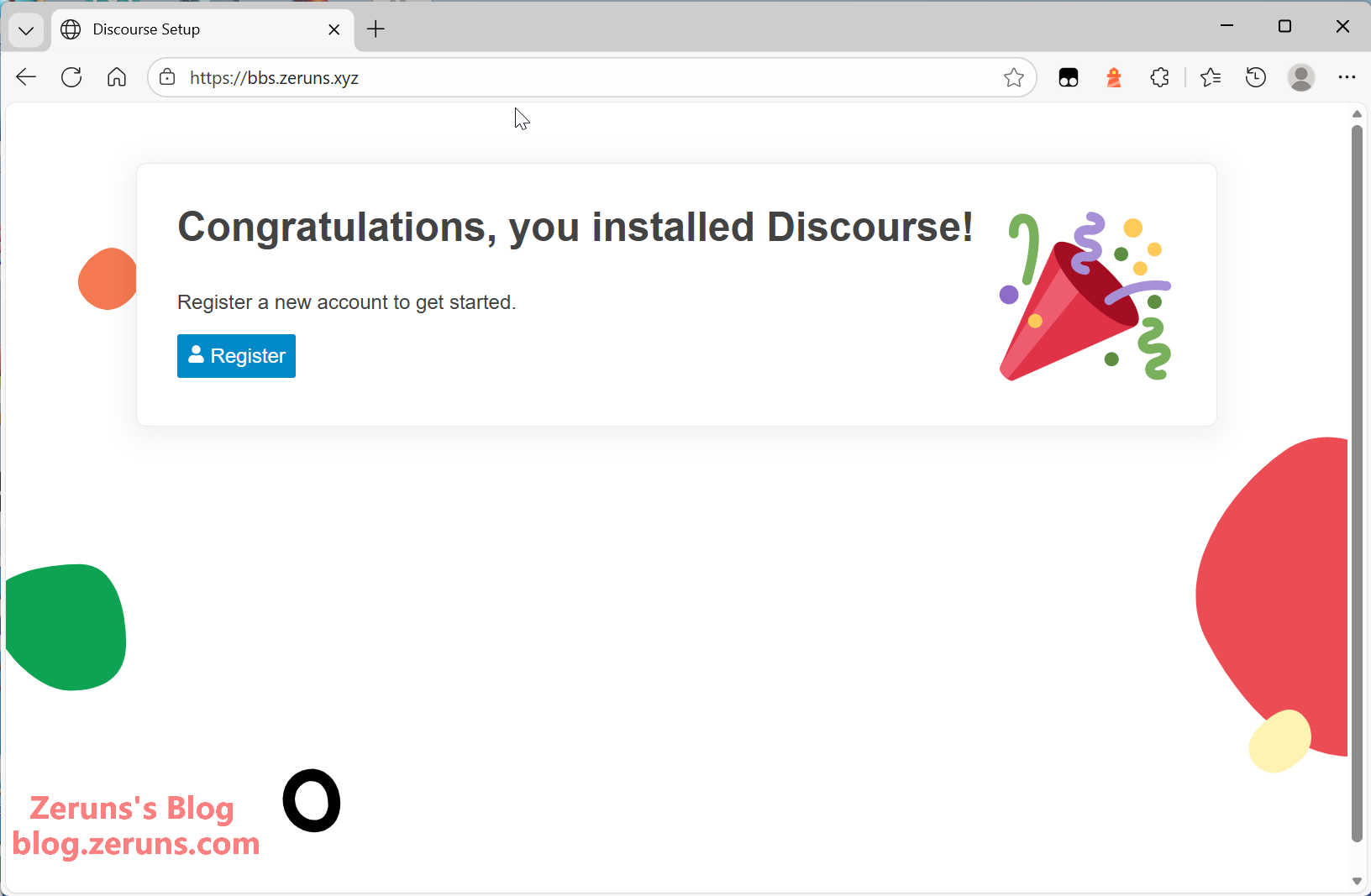Open the Extensions puzzle icon
Image resolution: width=1371 pixels, height=896 pixels.
click(1159, 77)
